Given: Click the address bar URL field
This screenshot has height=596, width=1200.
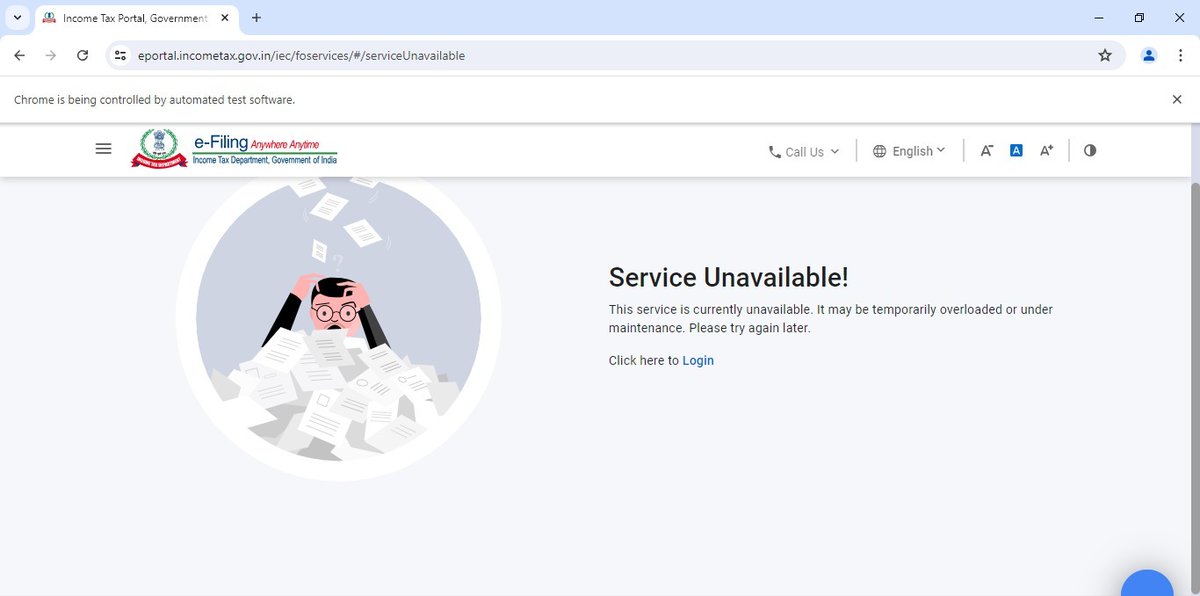Looking at the screenshot, I should point(615,56).
